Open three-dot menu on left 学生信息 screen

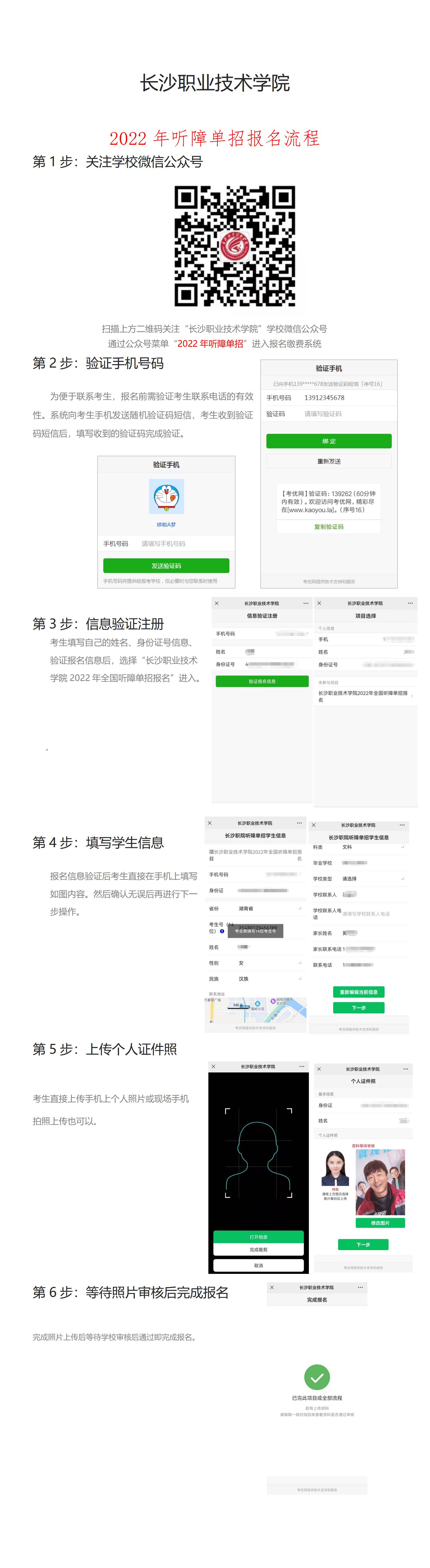tap(299, 823)
